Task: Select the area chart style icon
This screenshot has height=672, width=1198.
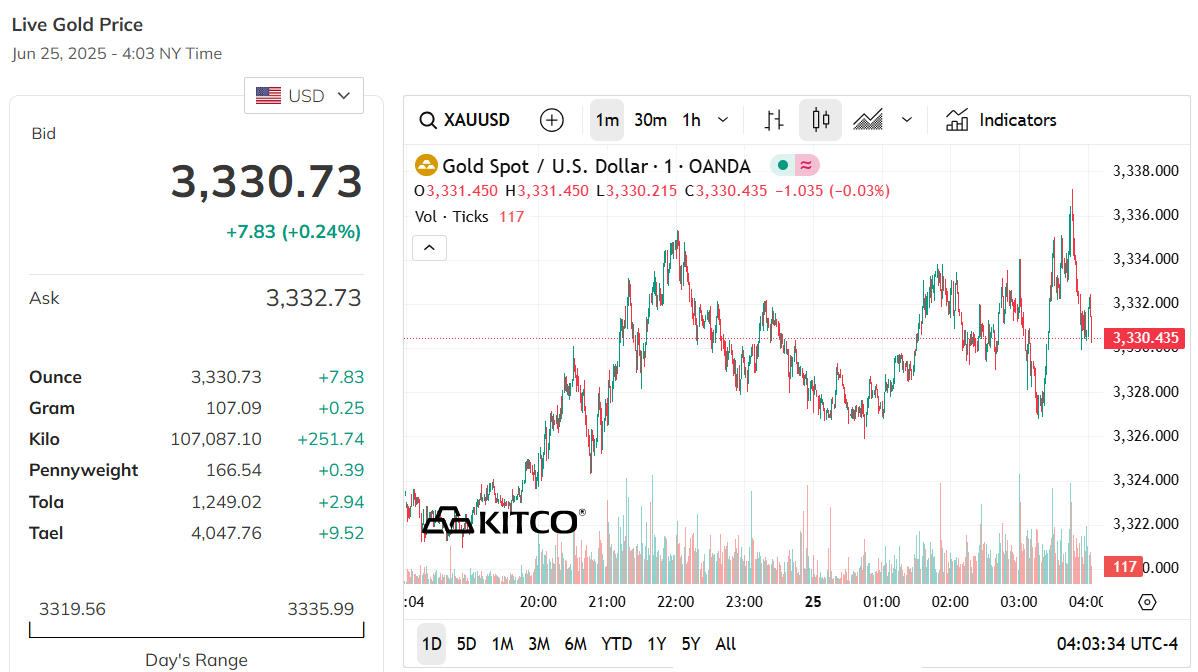Action: point(868,120)
